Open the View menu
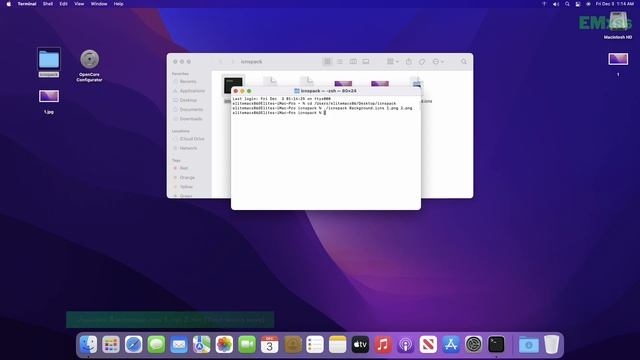This screenshot has width=640, height=360. point(79,4)
